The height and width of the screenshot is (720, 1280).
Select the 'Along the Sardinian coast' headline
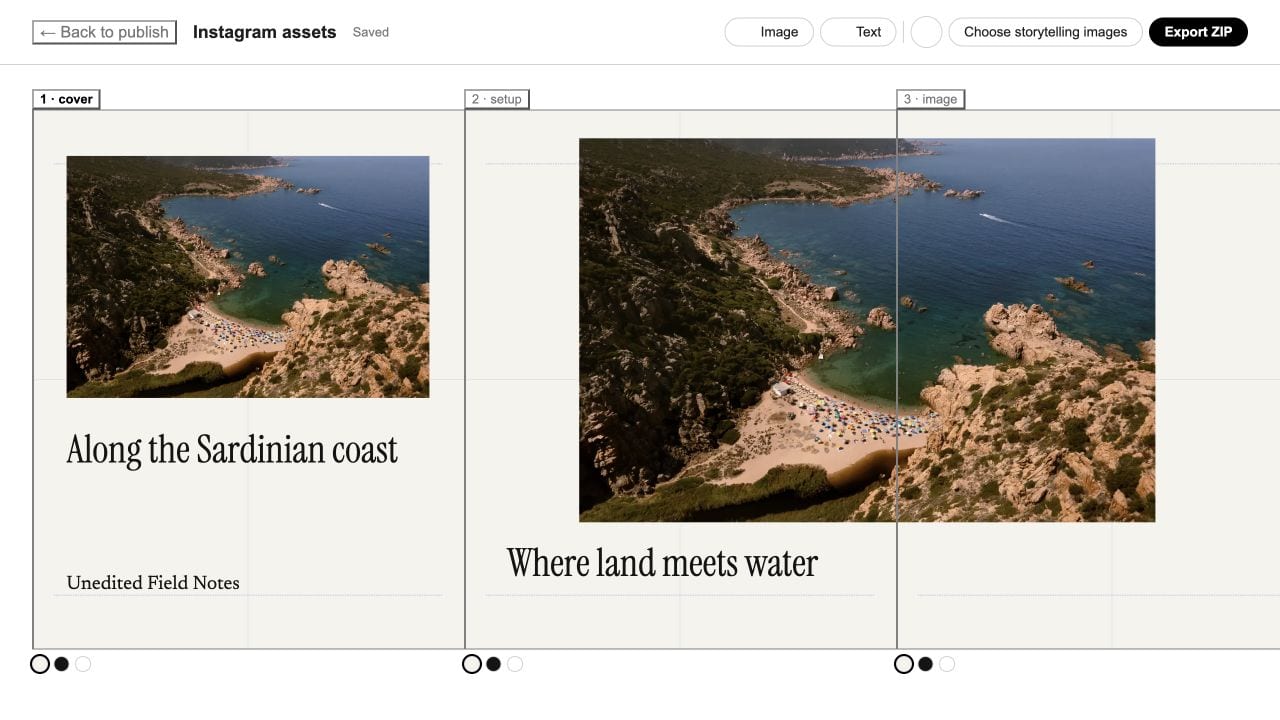point(232,450)
